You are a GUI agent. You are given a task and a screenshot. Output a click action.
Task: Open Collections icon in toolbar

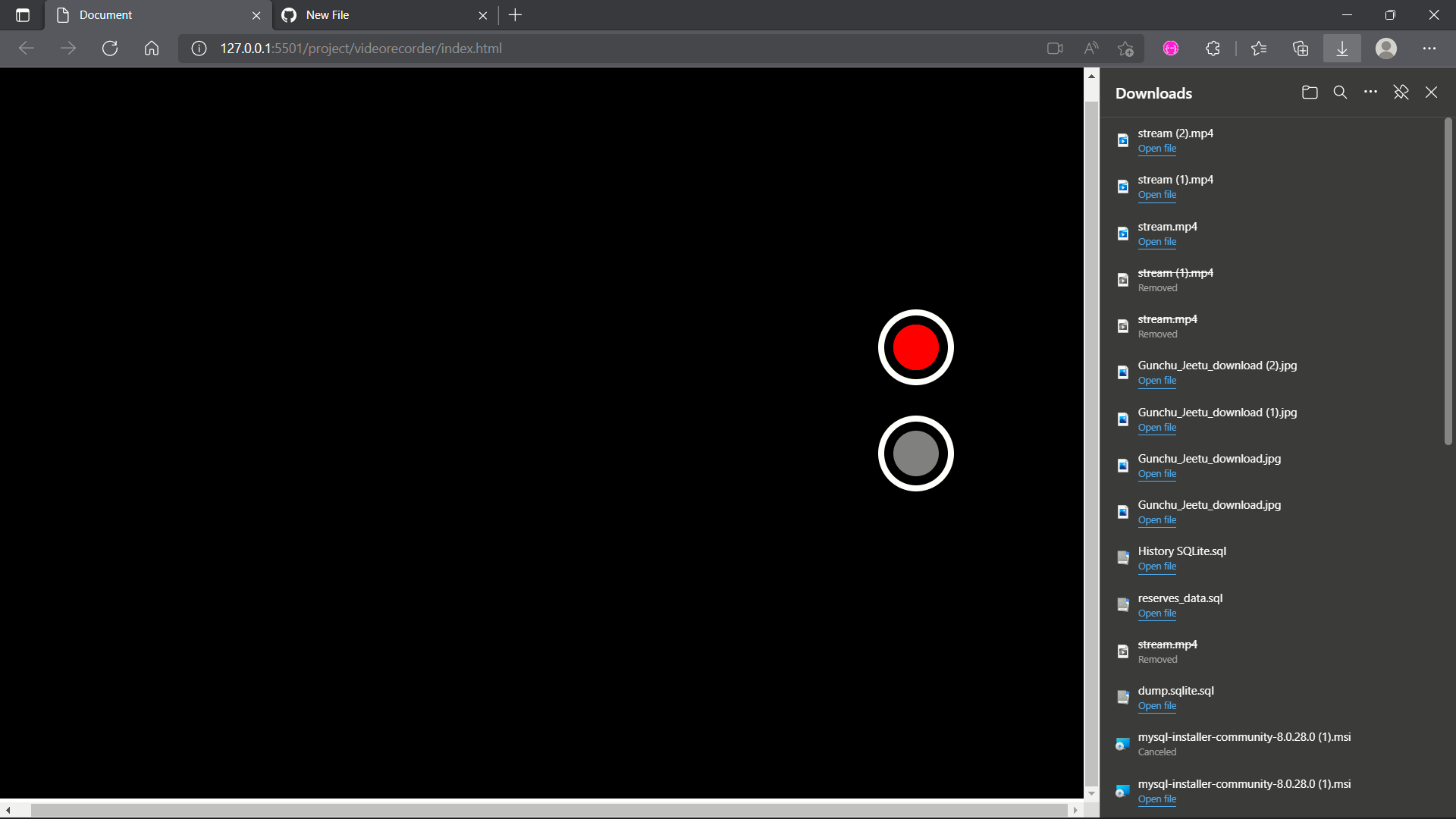click(x=1301, y=49)
